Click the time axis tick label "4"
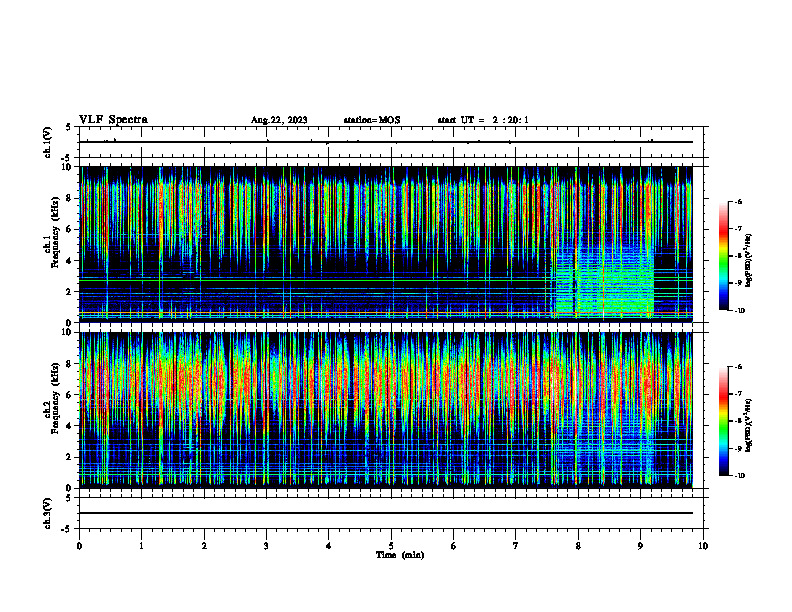Viewport: 792px width, 612px height. coord(329,546)
